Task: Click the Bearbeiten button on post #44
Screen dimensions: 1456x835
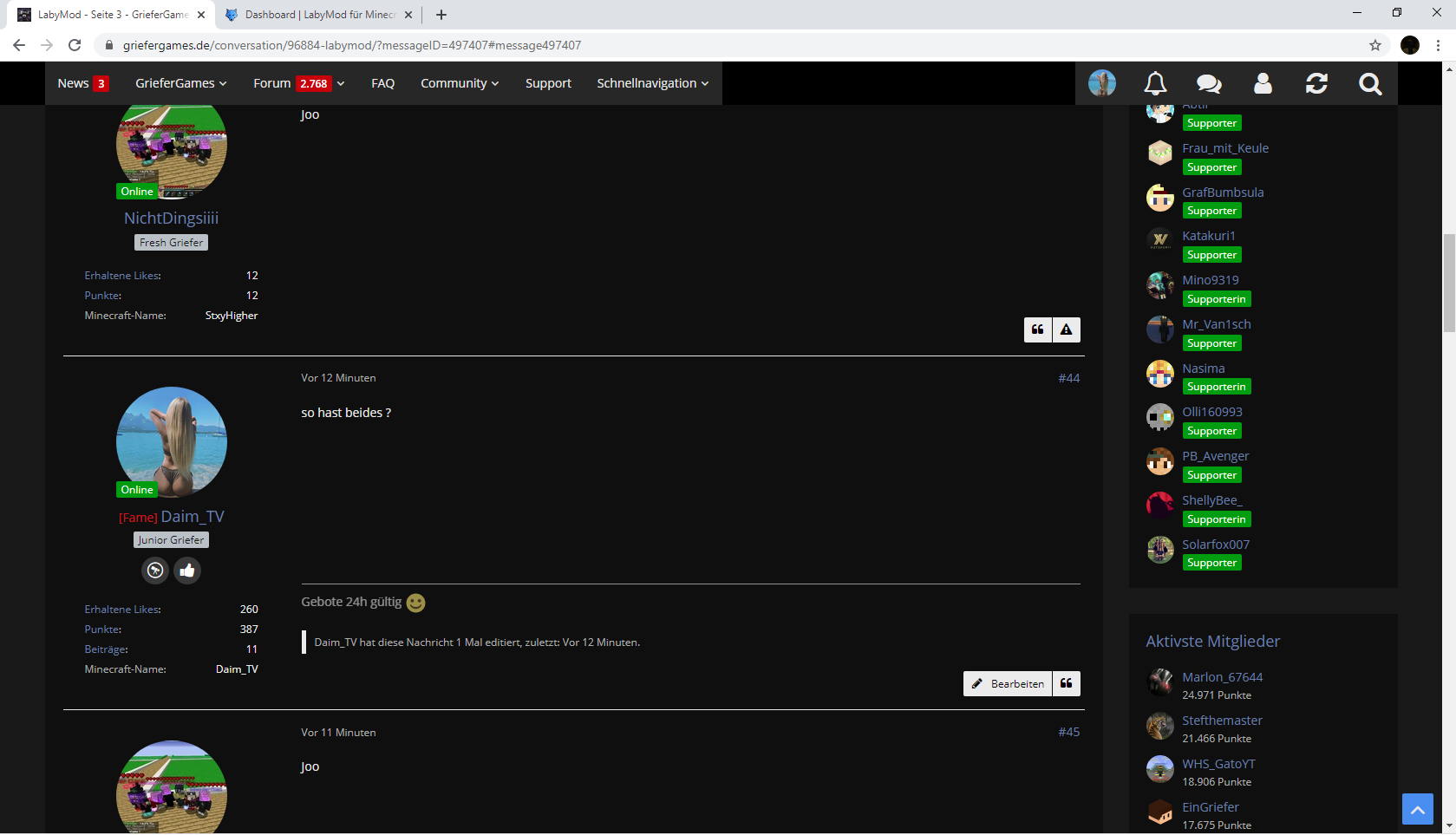Action: [1008, 683]
